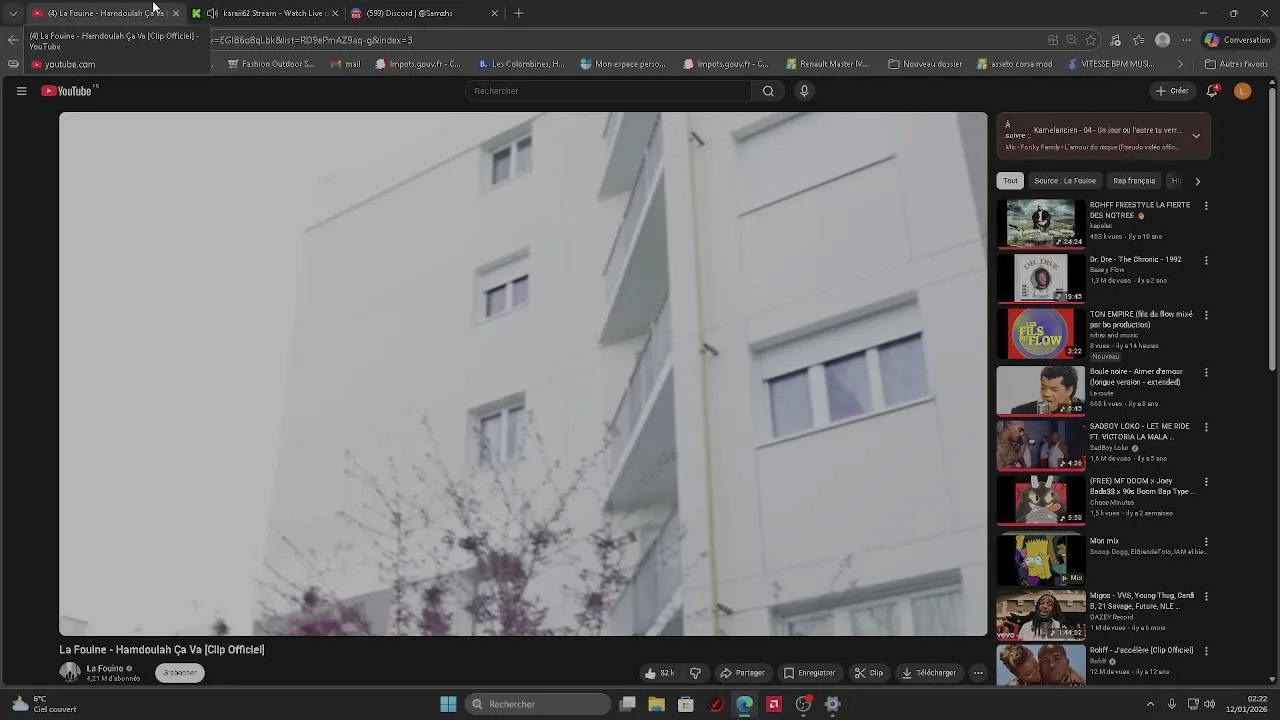Open YouTube notifications bell
This screenshot has width=1280, height=720.
pos(1212,91)
